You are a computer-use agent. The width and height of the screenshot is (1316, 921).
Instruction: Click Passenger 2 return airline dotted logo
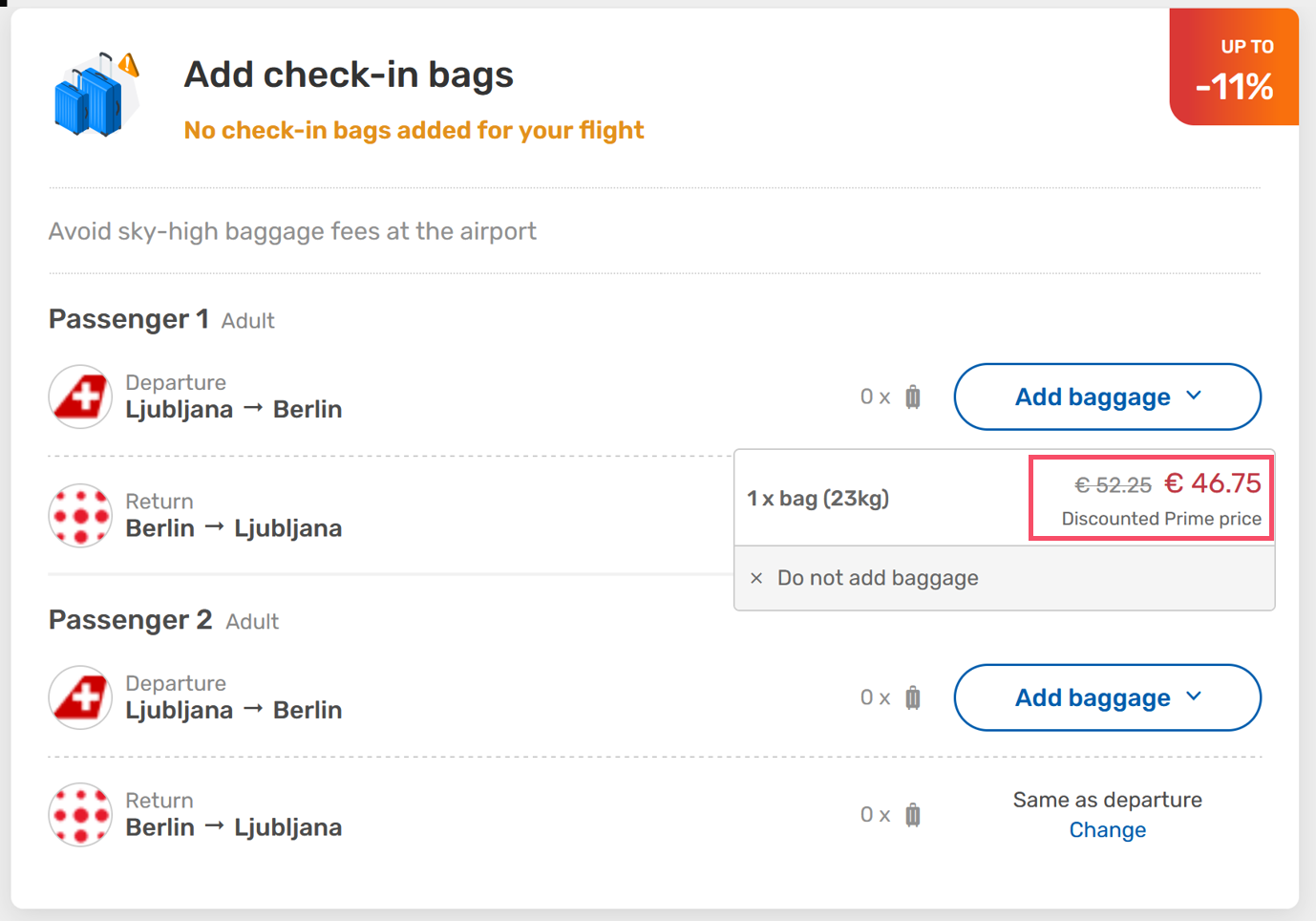[x=80, y=815]
